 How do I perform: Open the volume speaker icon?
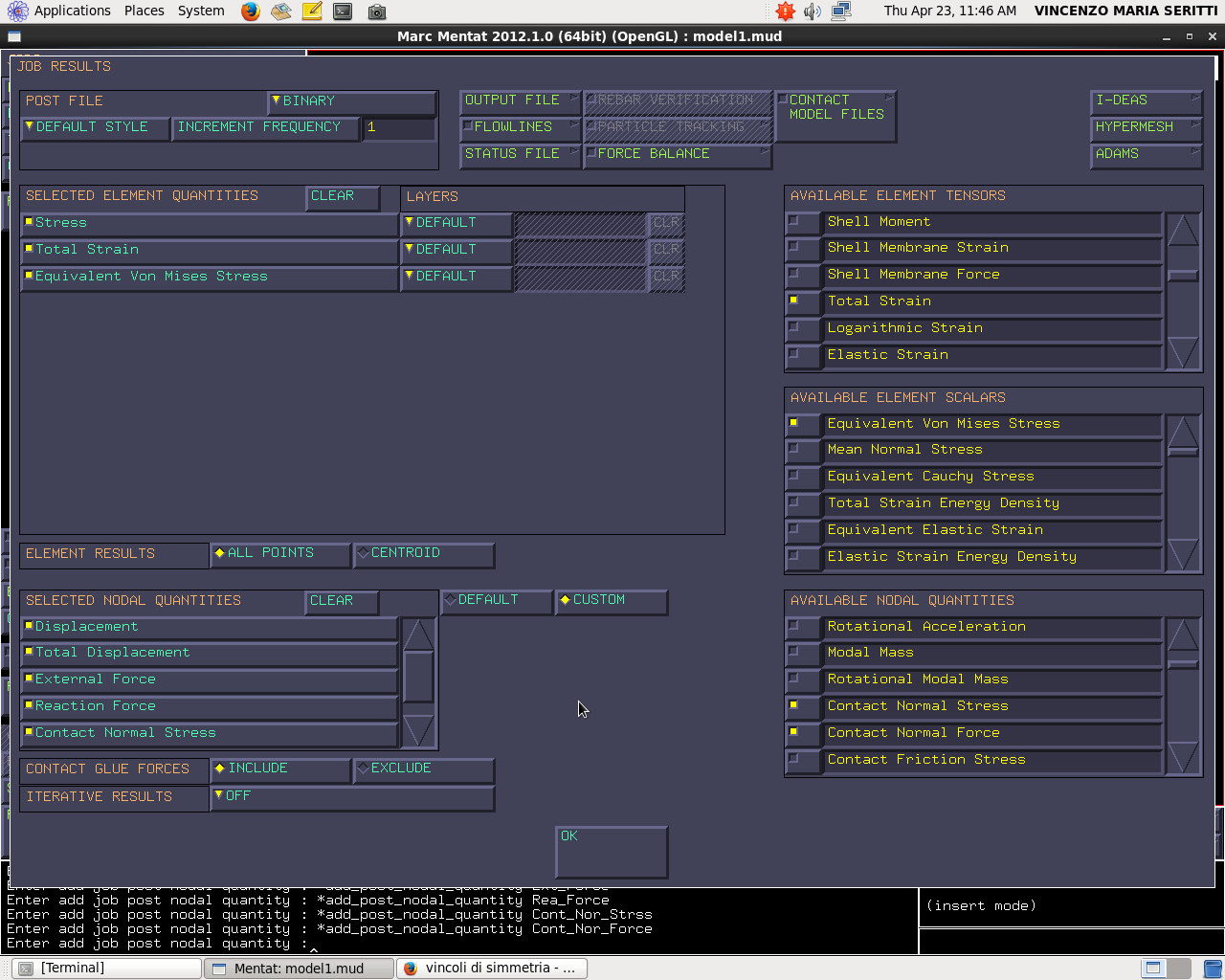tap(813, 11)
